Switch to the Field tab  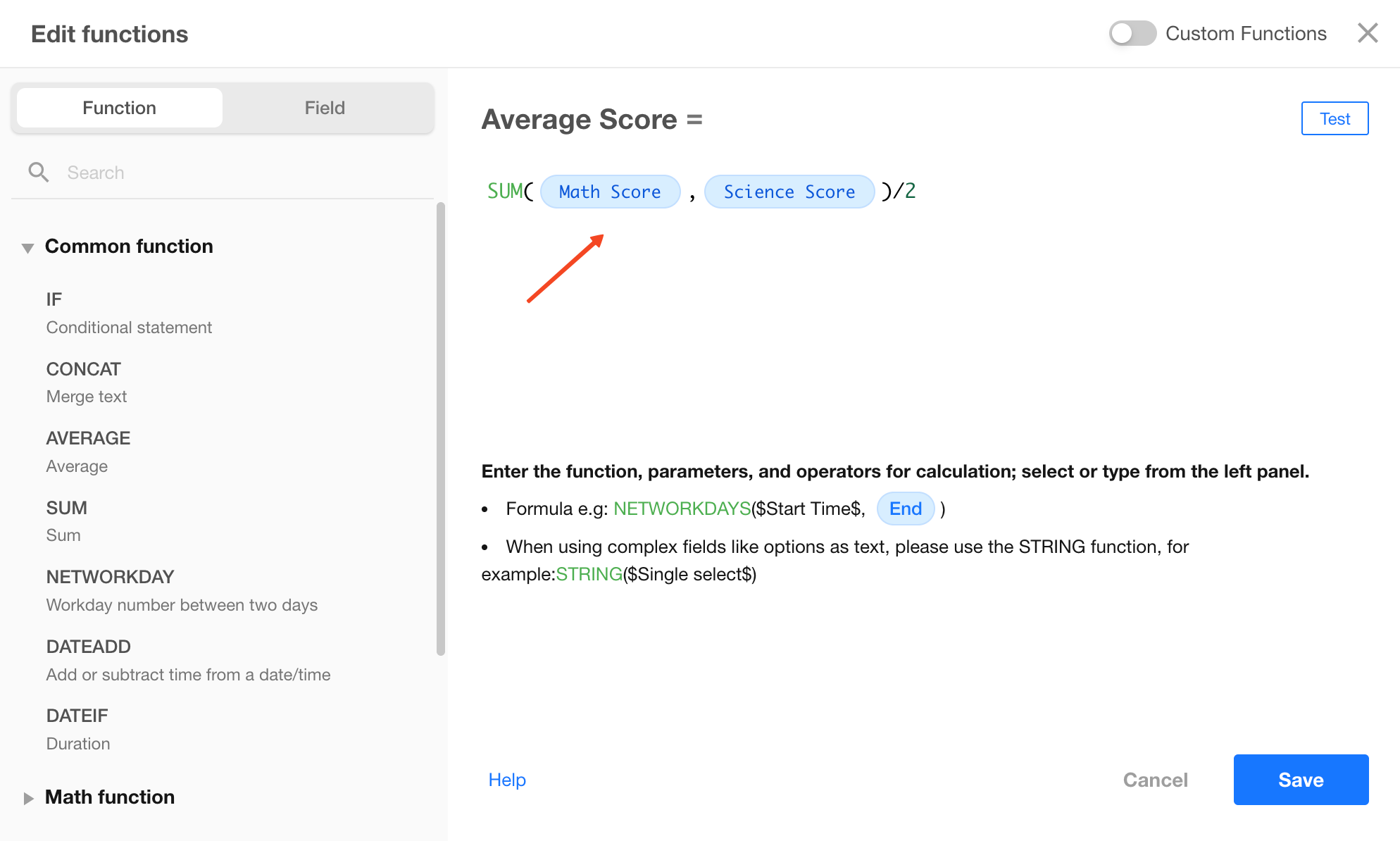pos(325,108)
